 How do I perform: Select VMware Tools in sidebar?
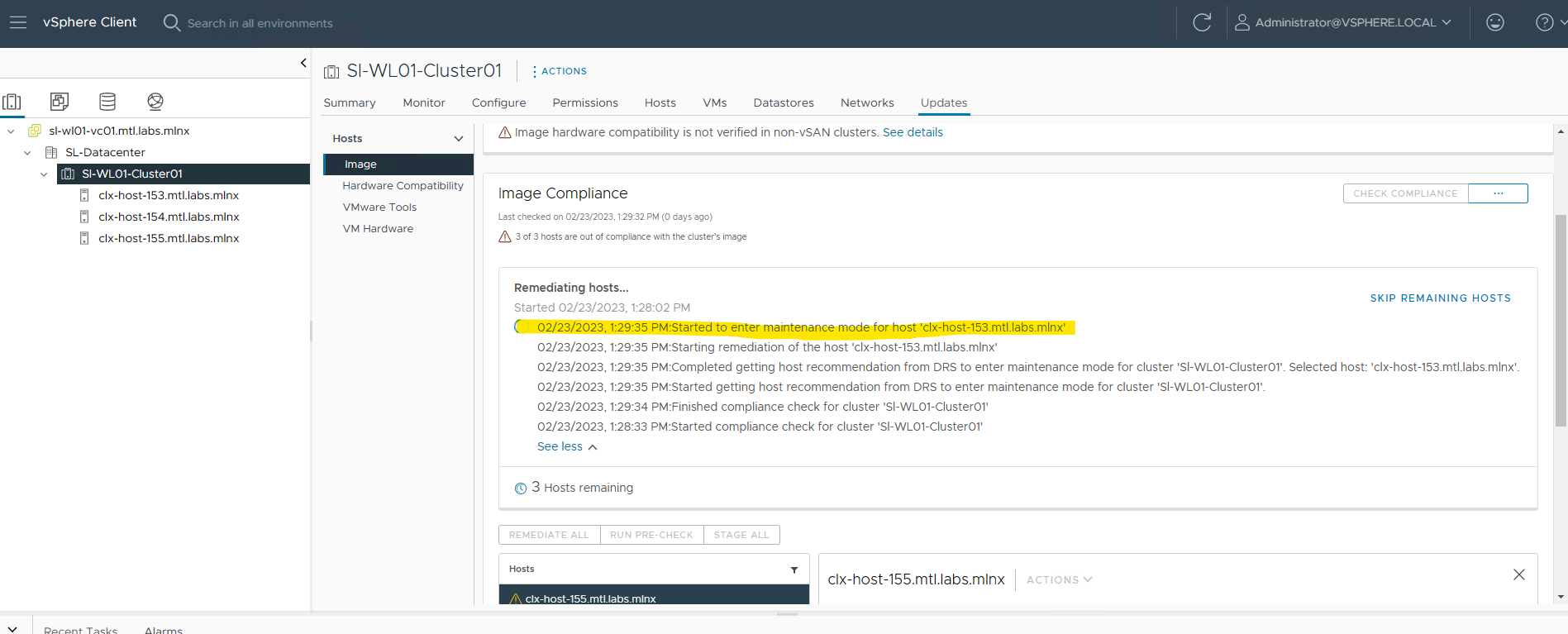pyautogui.click(x=380, y=207)
